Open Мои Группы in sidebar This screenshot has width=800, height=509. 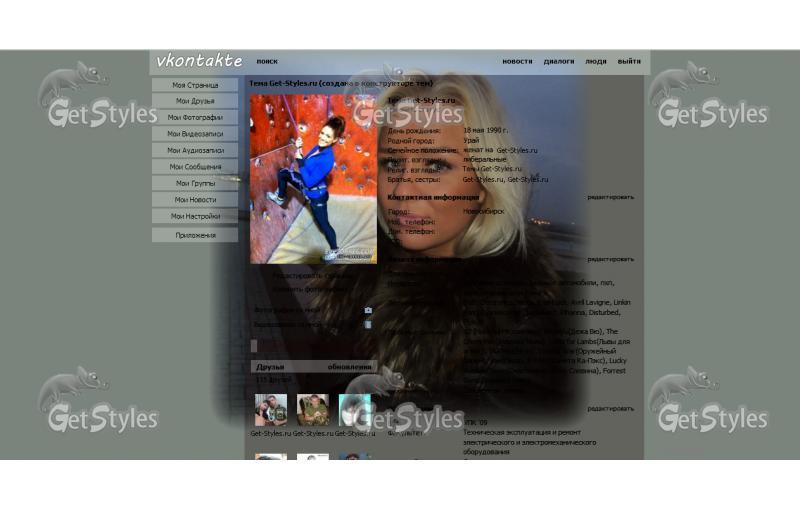195,183
